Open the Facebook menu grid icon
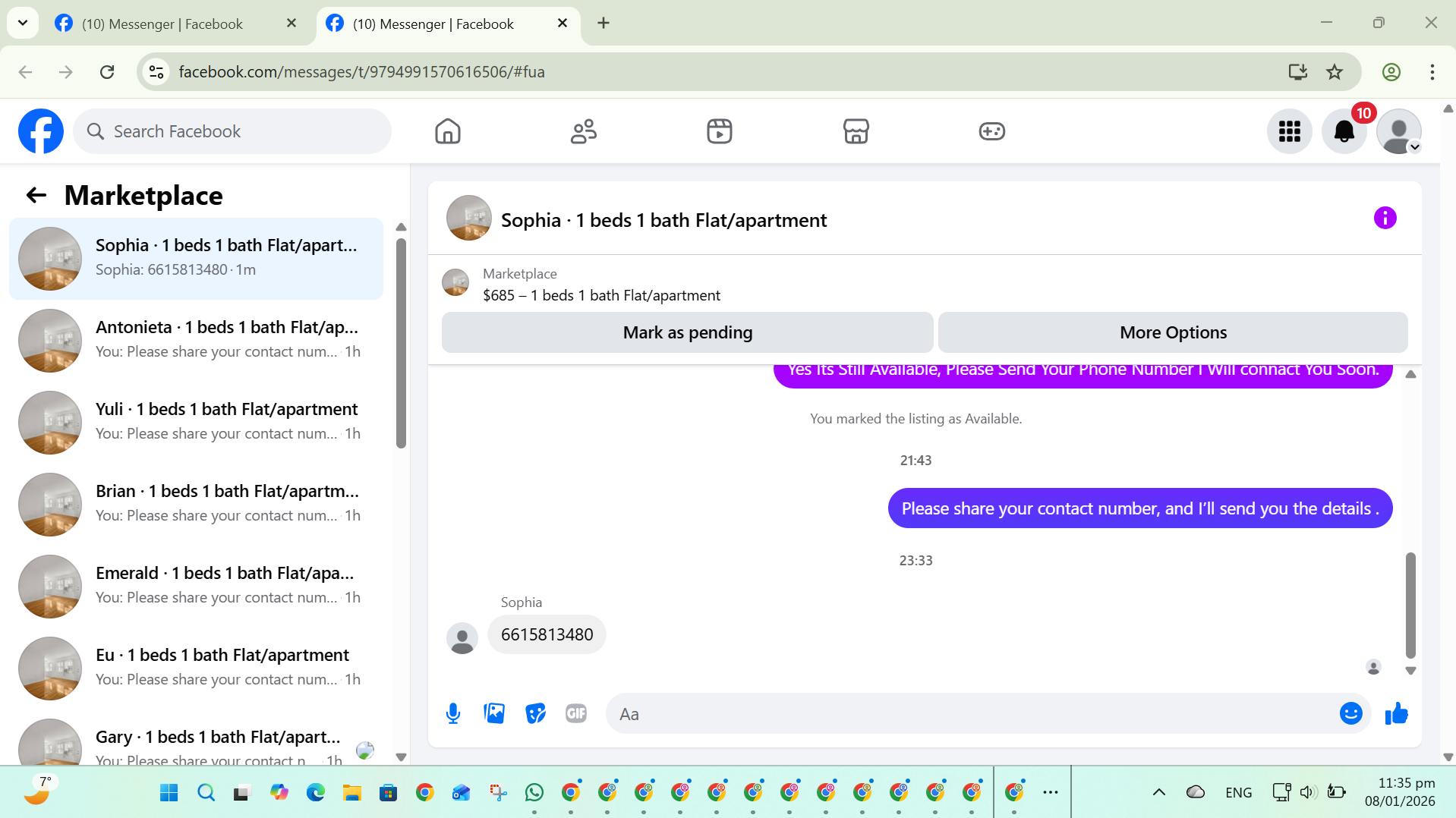Screen dimensions: 1456x818 tap(1290, 131)
